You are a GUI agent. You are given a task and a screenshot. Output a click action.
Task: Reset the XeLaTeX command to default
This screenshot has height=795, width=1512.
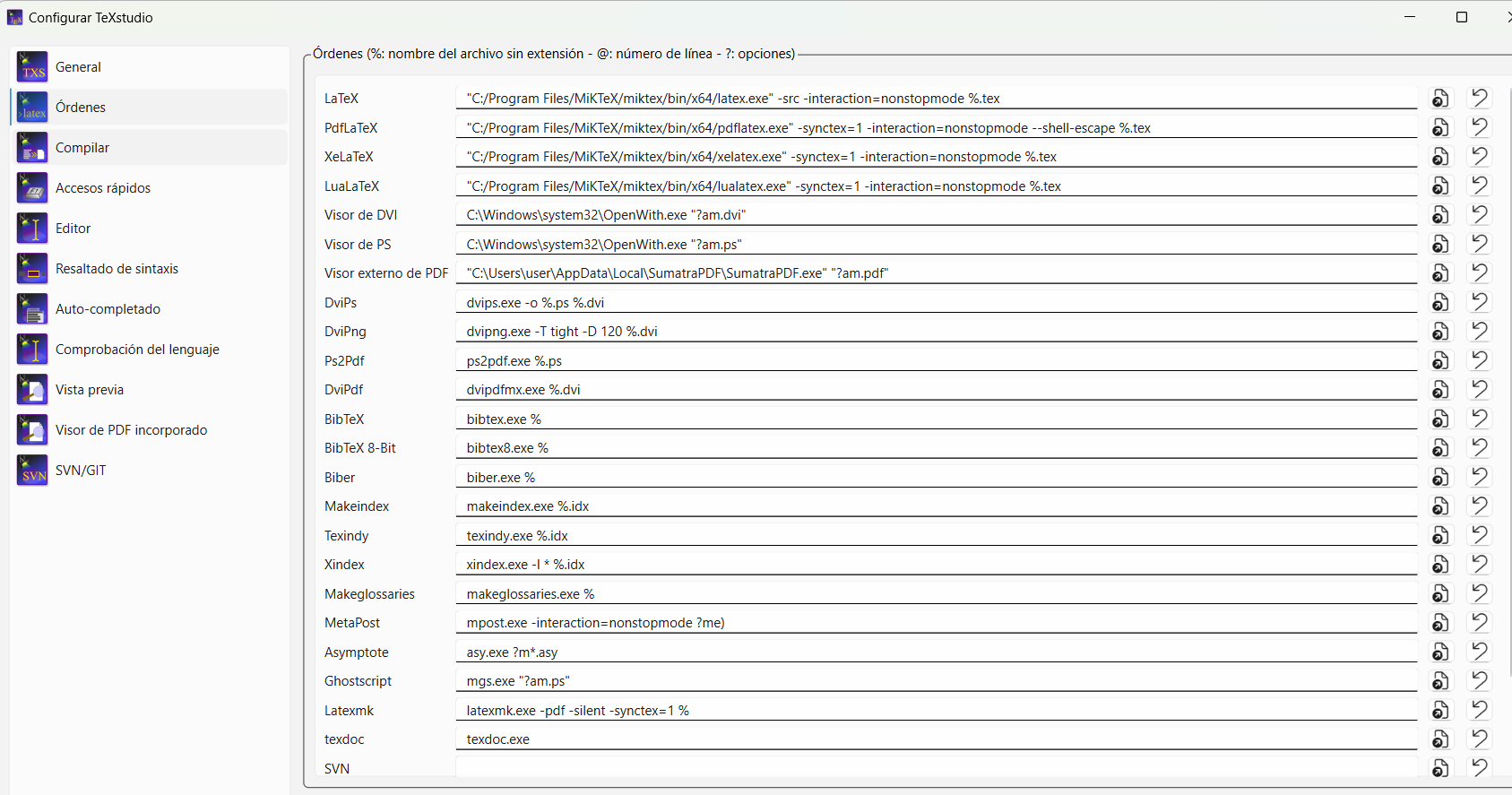click(x=1480, y=157)
